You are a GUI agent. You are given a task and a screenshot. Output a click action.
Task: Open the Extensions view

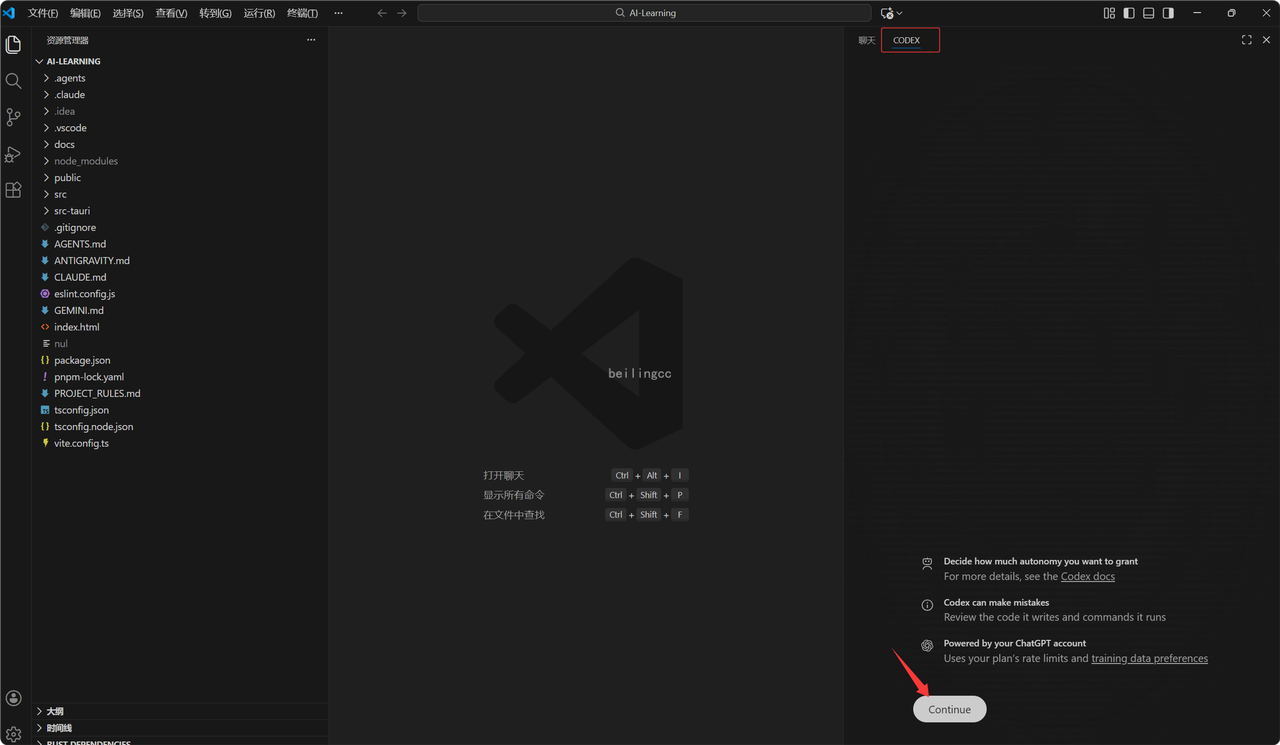(13, 190)
